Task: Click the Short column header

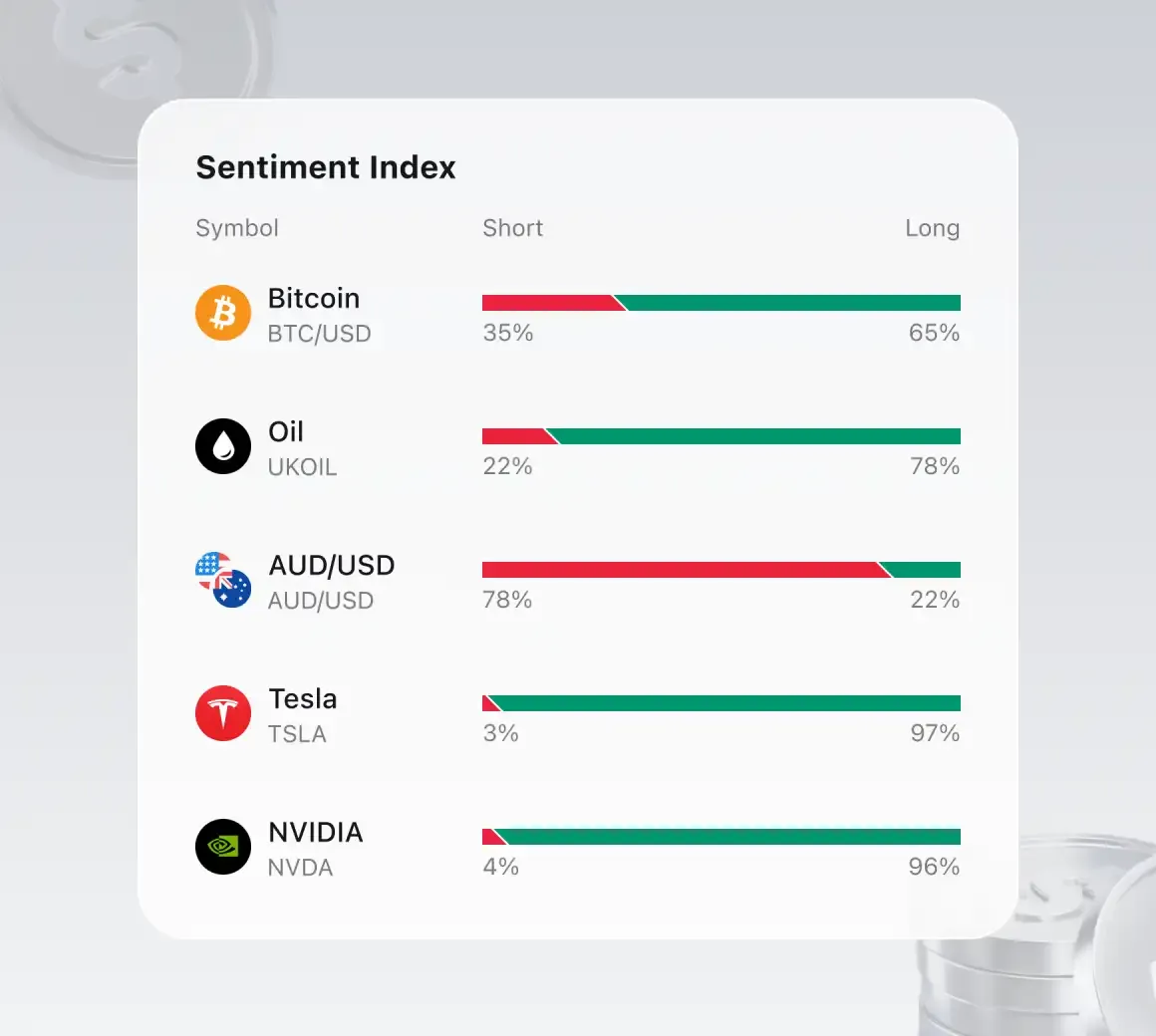Action: 513,228
